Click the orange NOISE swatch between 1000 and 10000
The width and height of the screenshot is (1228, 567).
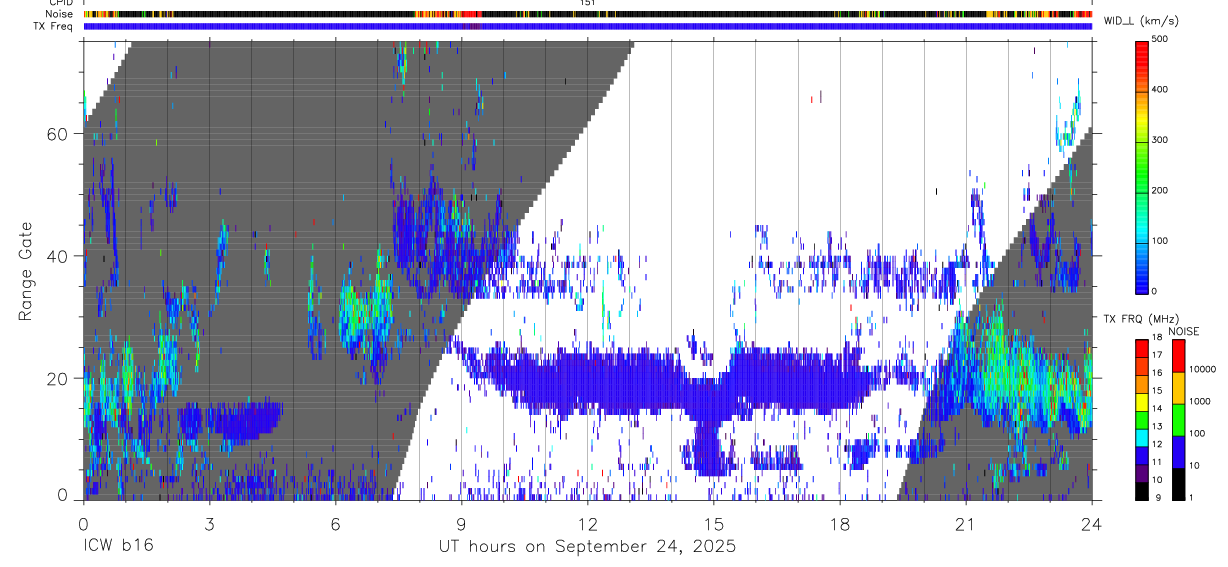click(x=1179, y=386)
